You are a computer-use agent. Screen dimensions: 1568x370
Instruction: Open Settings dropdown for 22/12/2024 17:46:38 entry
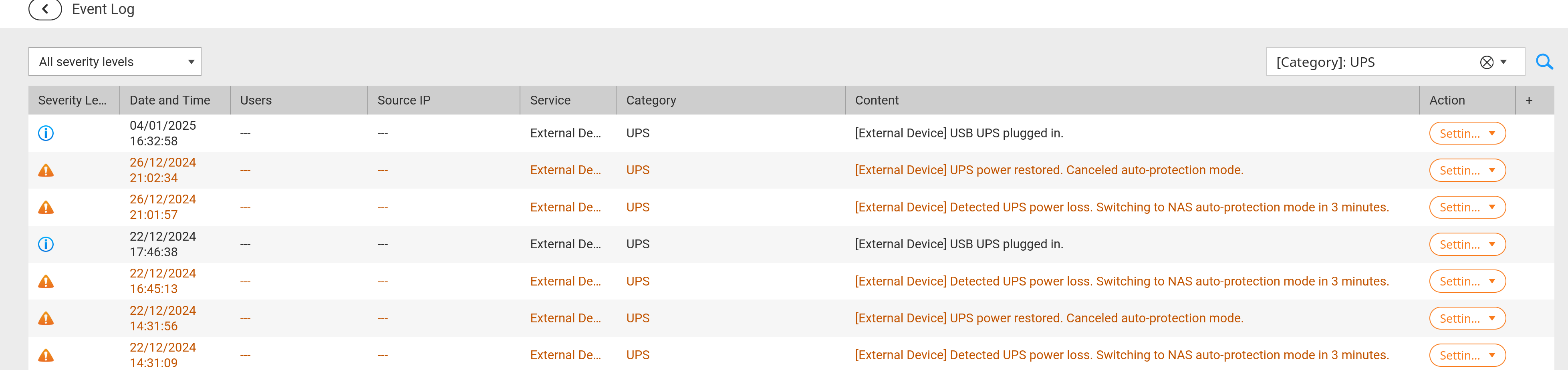[x=1467, y=245]
